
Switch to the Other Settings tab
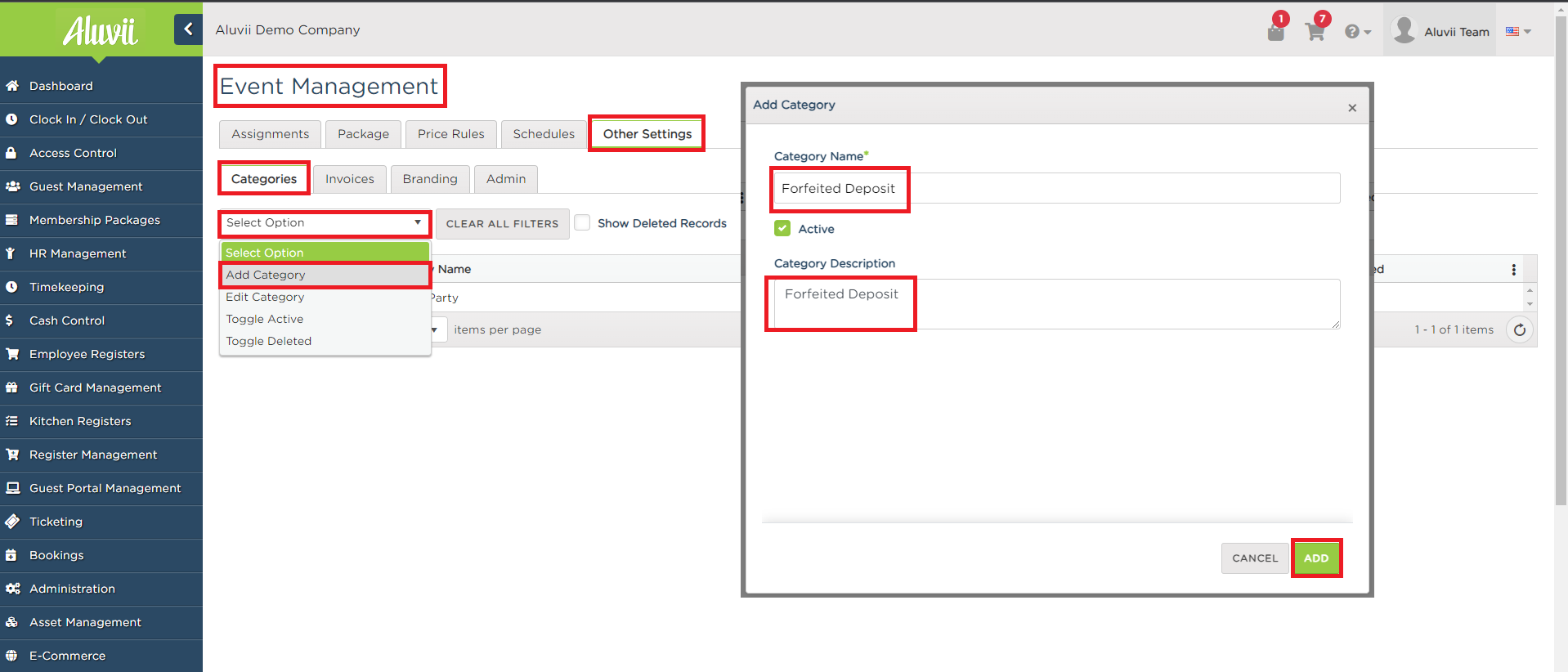(647, 134)
